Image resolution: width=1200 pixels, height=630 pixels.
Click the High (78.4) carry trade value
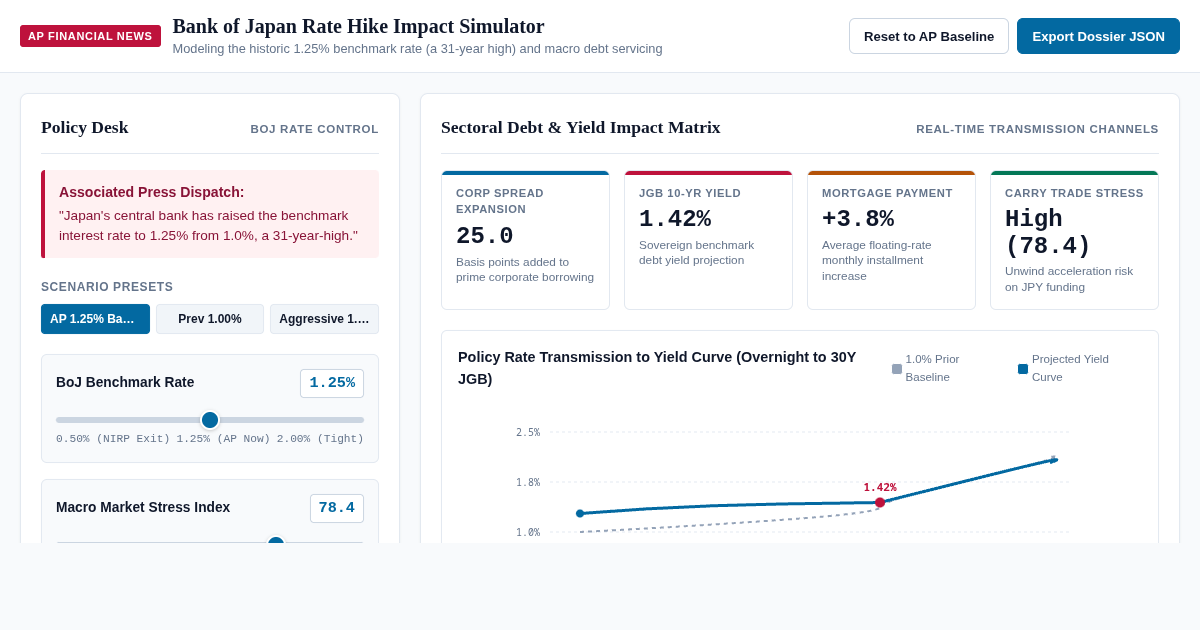click(x=1048, y=233)
